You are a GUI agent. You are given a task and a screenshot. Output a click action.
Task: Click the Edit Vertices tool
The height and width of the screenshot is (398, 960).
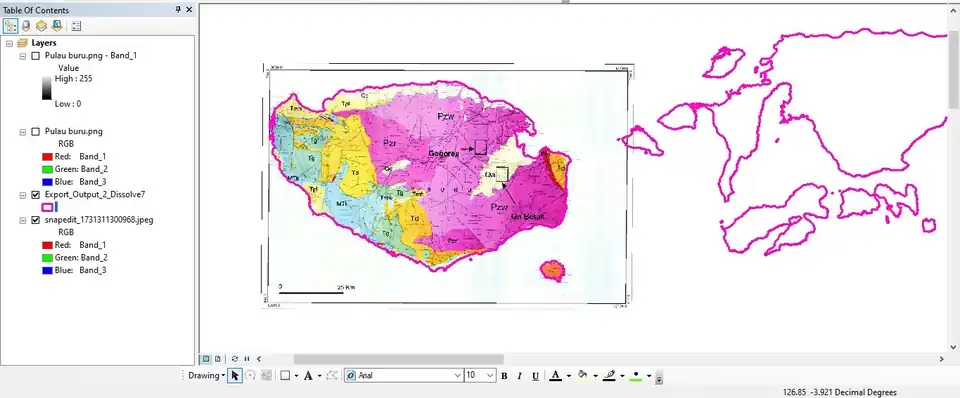(x=332, y=375)
